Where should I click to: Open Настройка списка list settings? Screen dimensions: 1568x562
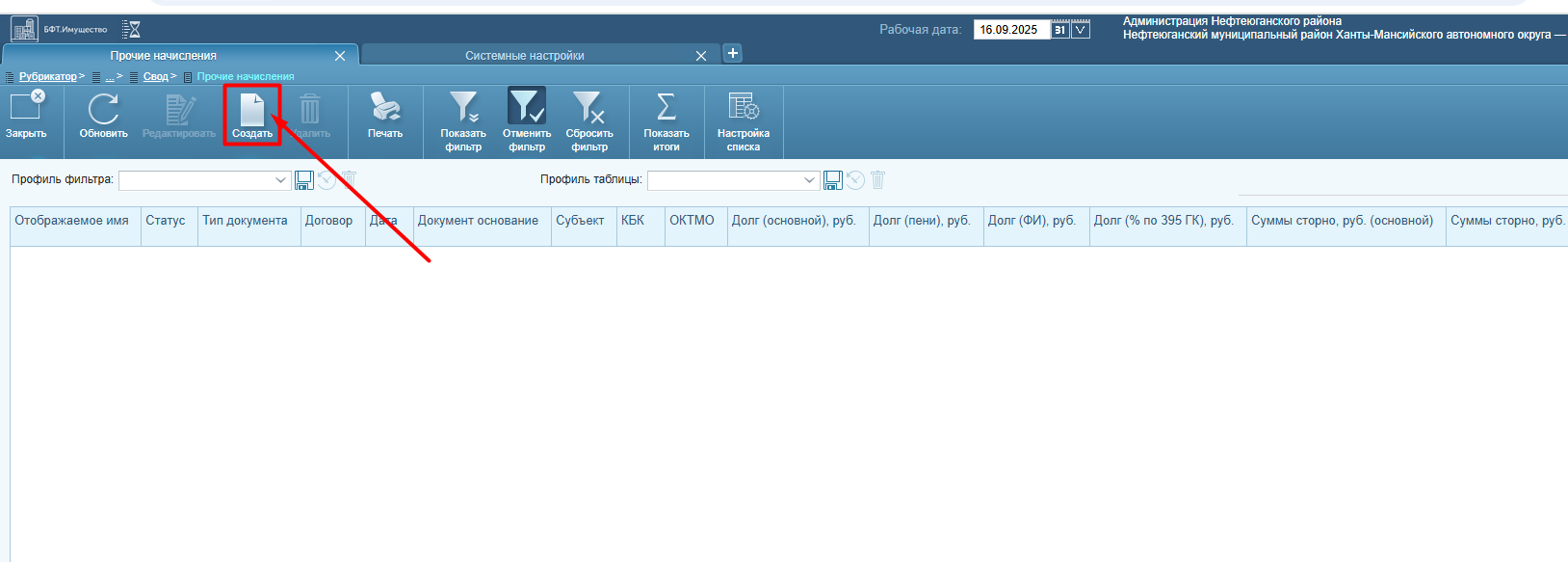click(x=744, y=121)
